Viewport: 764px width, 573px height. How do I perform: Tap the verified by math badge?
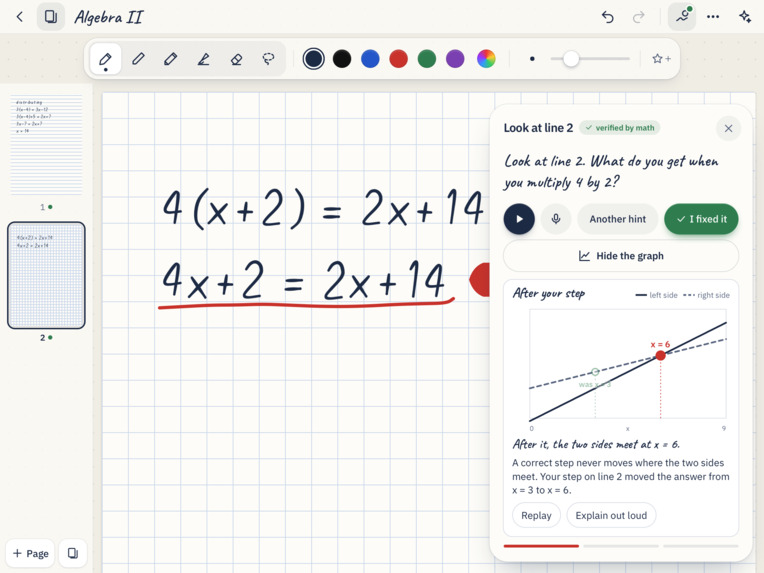click(x=620, y=128)
